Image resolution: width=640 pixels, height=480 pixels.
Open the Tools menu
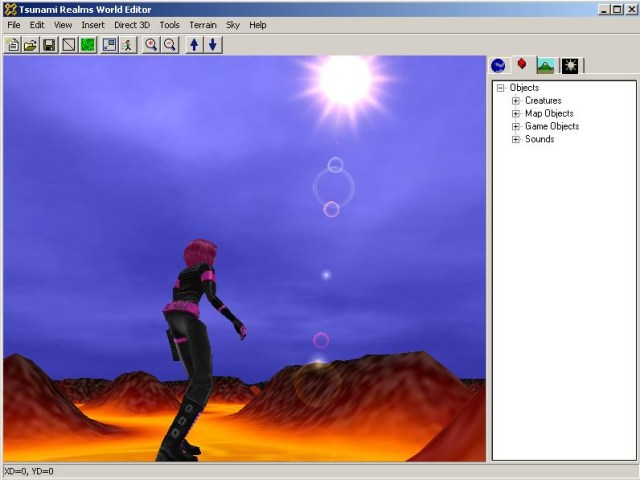pos(169,25)
